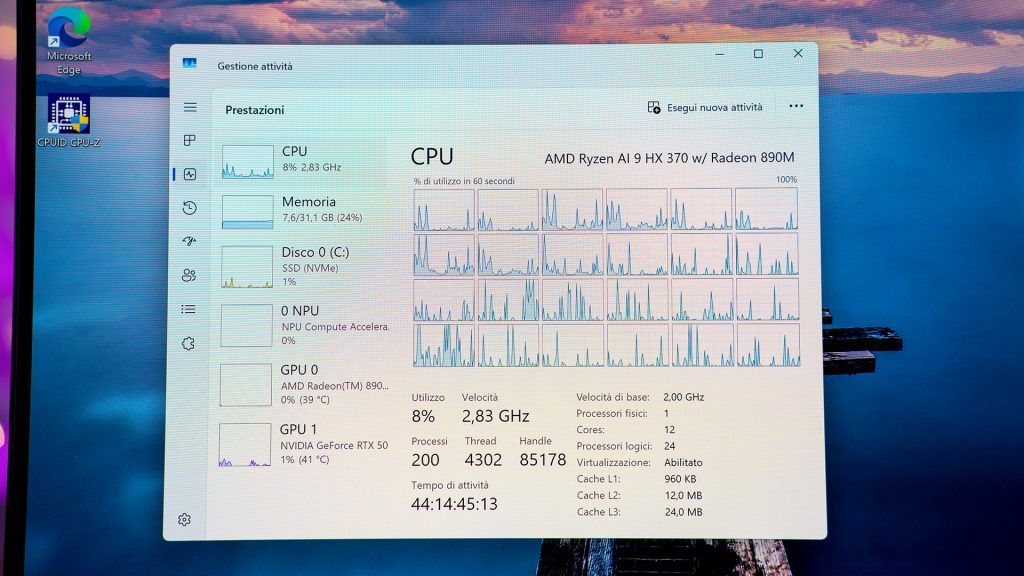This screenshot has width=1024, height=576.
Task: Click the 200 processes value
Action: point(425,460)
